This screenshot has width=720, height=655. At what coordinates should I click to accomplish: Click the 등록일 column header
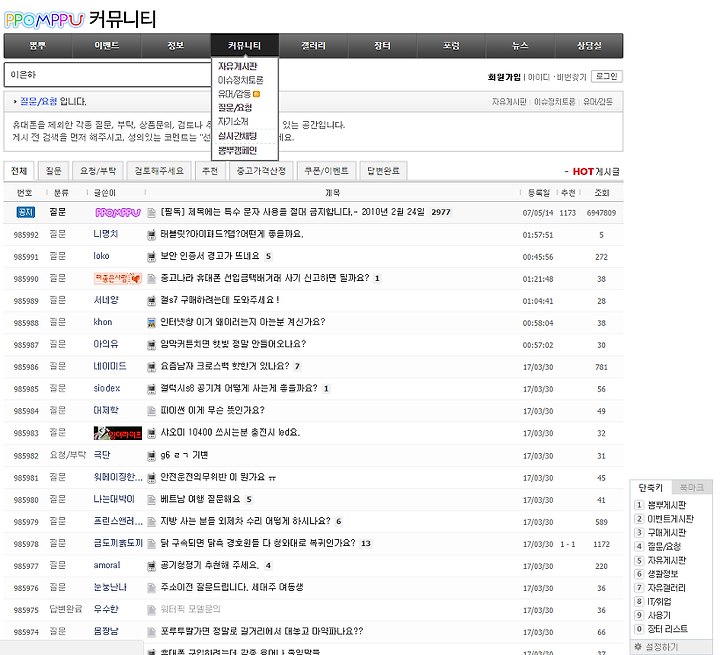click(539, 193)
